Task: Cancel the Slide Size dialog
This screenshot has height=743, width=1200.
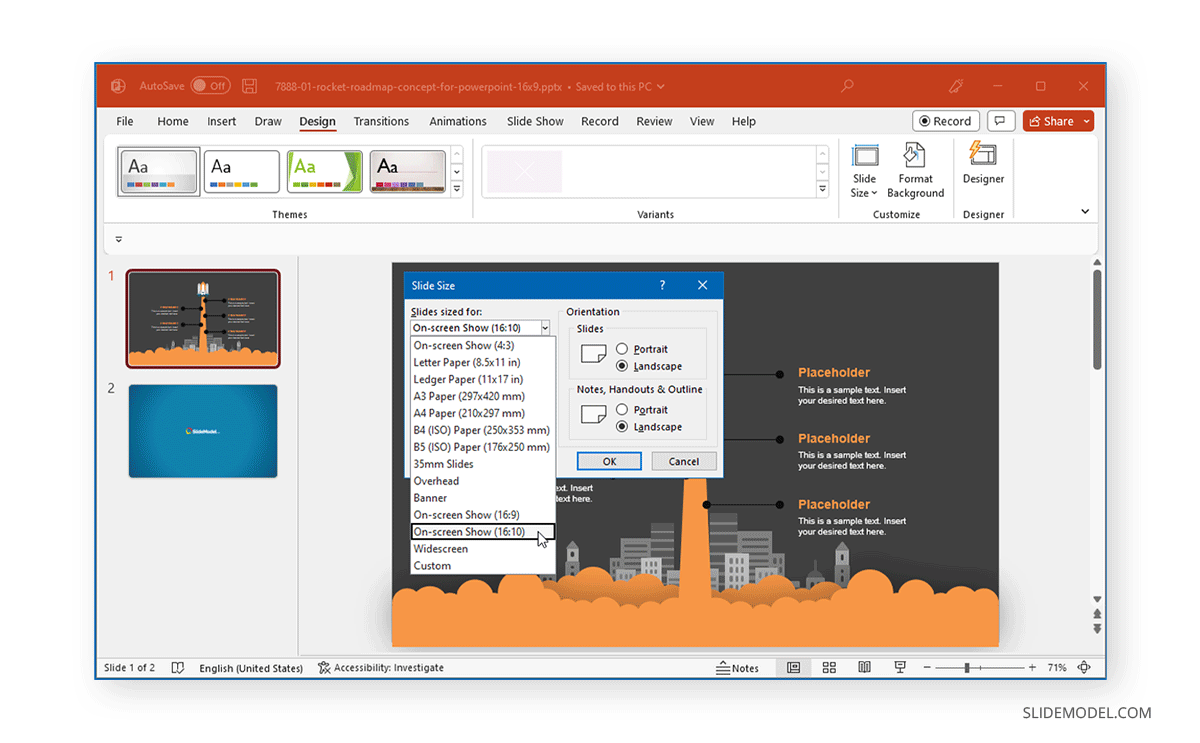Action: coord(684,461)
